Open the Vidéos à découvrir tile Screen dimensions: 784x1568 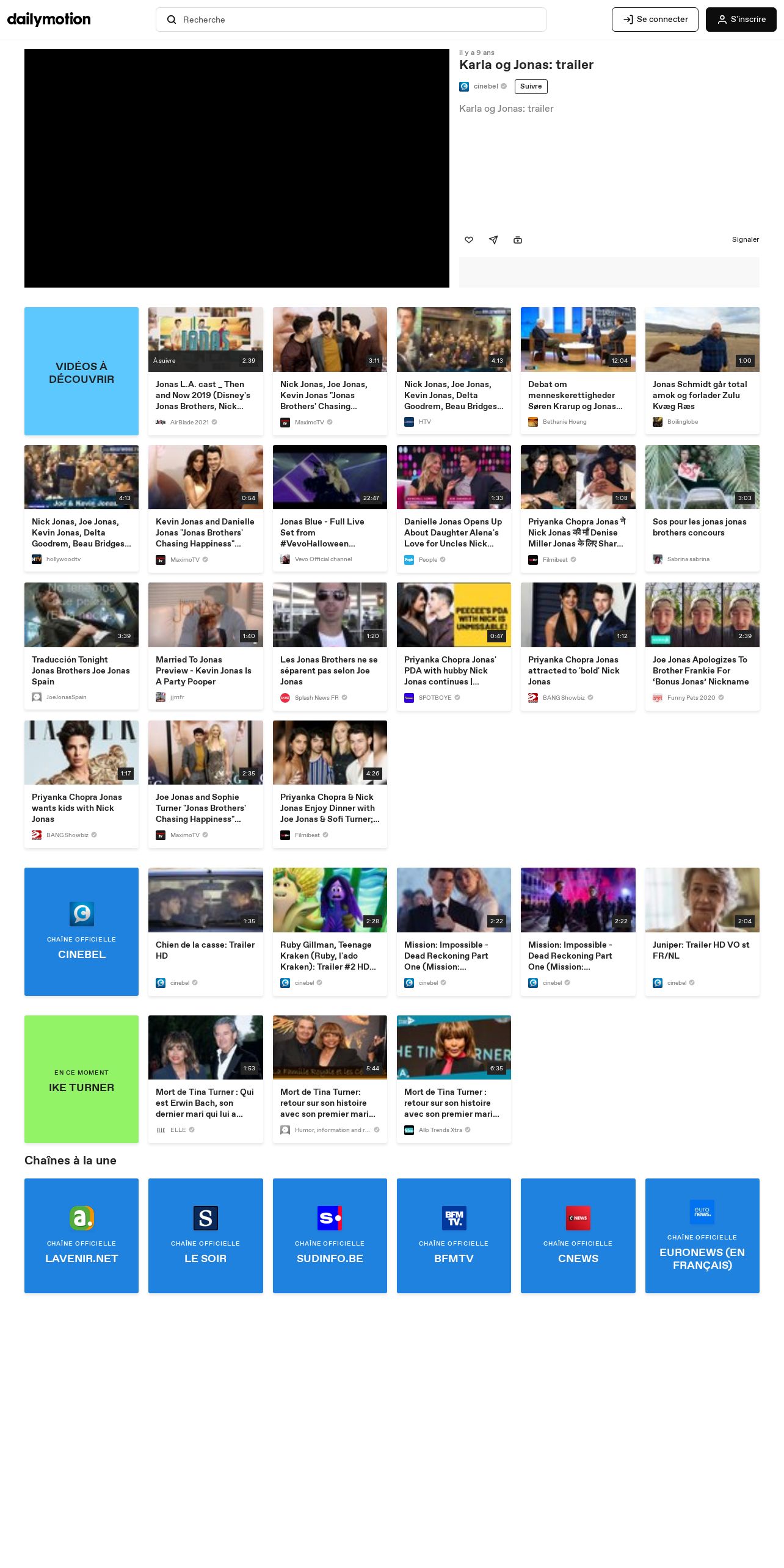[x=81, y=371]
